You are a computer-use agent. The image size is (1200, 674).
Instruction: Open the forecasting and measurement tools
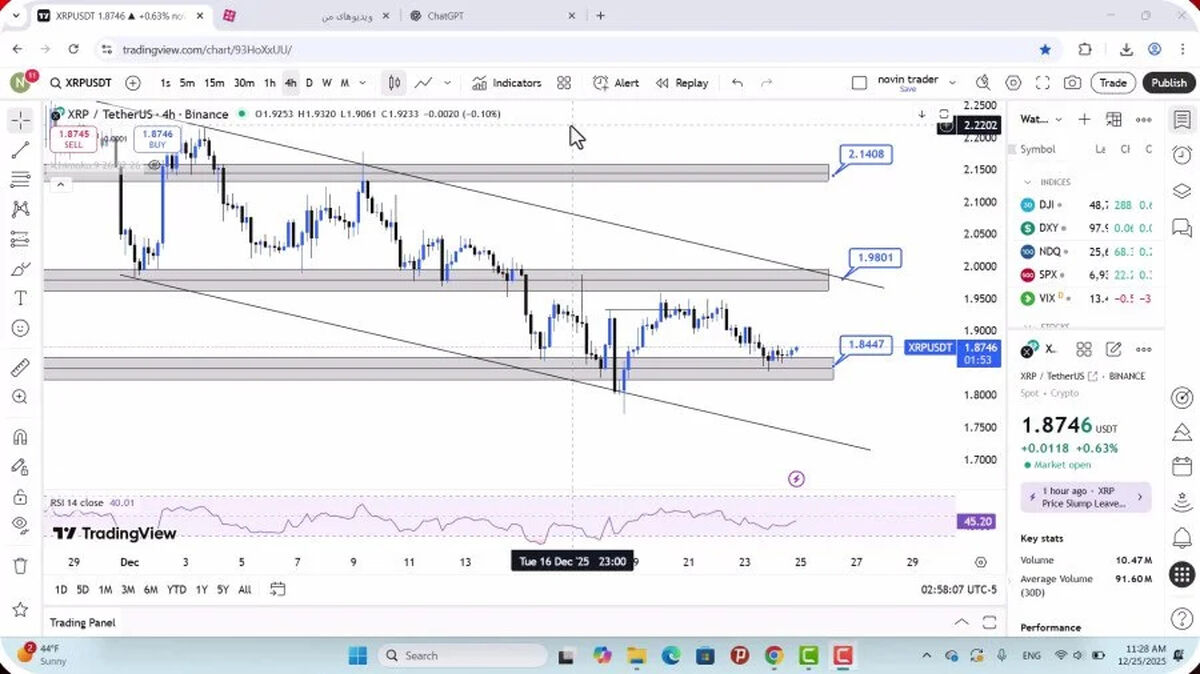point(21,239)
